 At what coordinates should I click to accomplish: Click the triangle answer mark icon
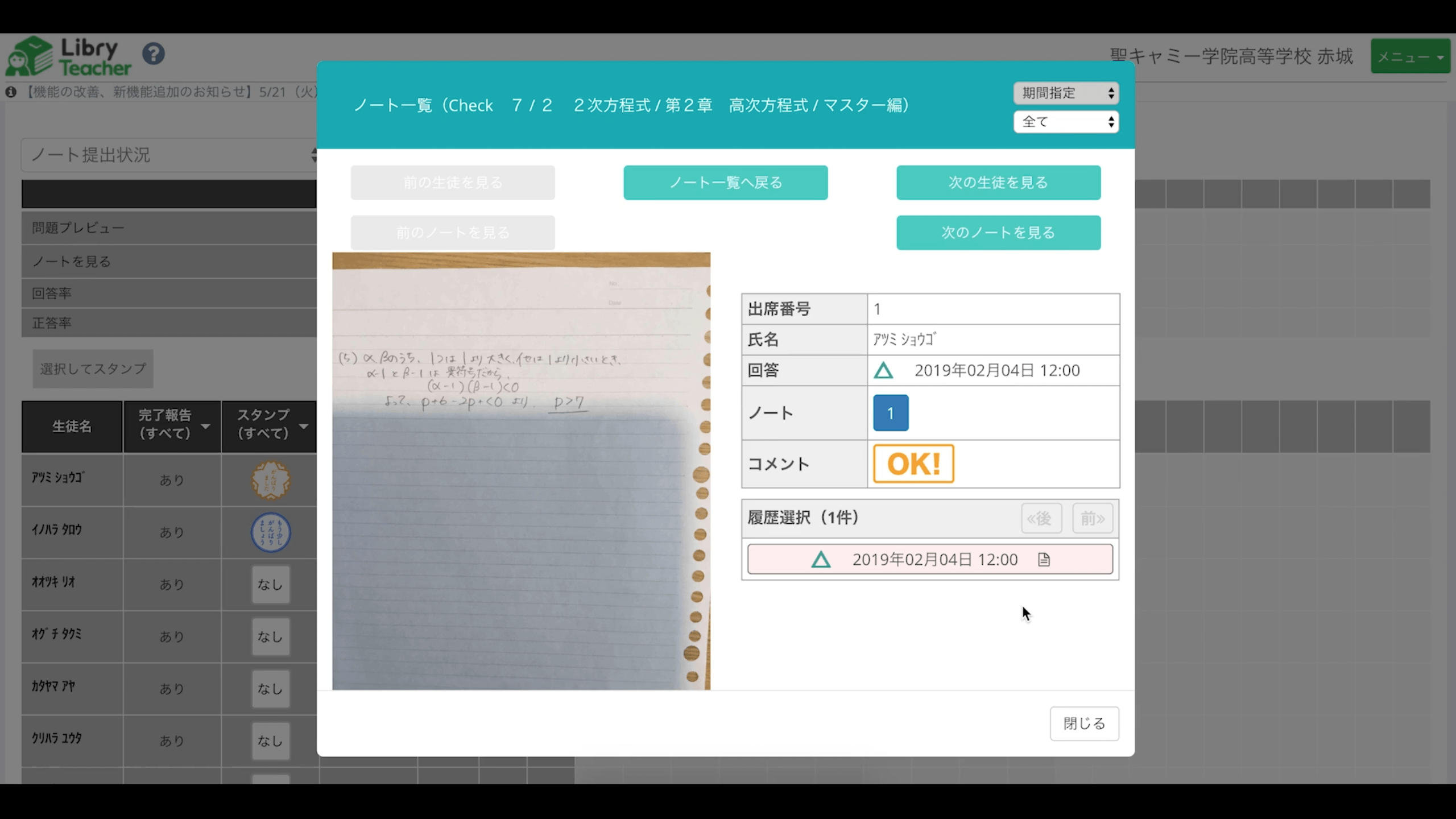pos(883,371)
